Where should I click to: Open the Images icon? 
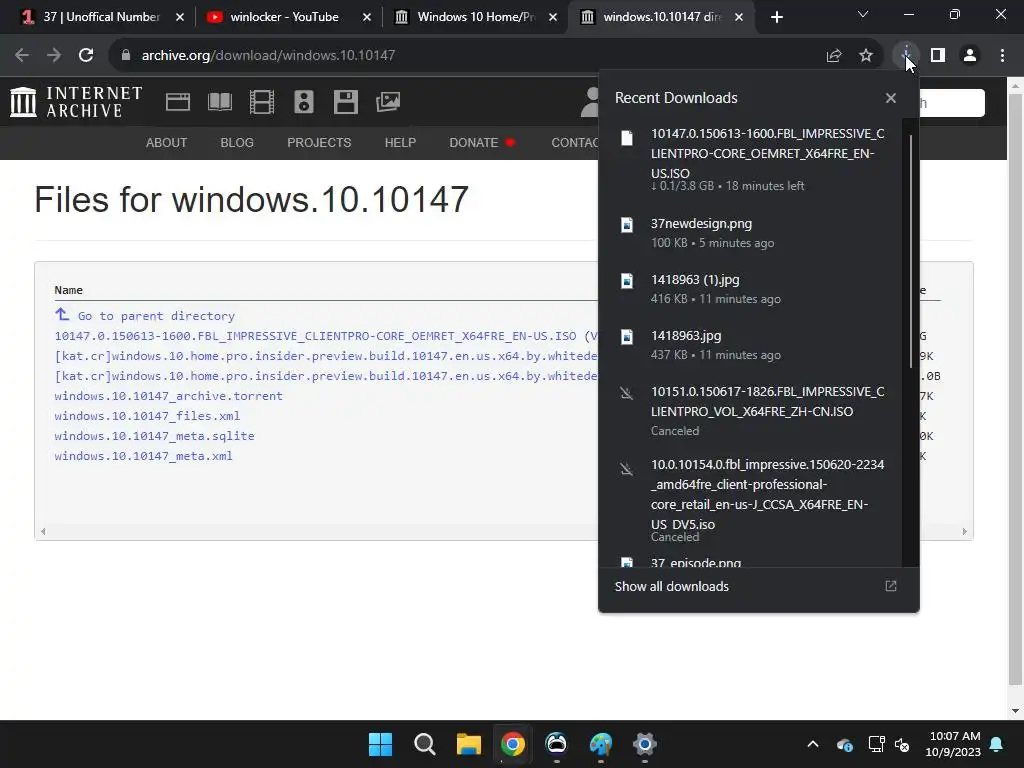tap(388, 102)
